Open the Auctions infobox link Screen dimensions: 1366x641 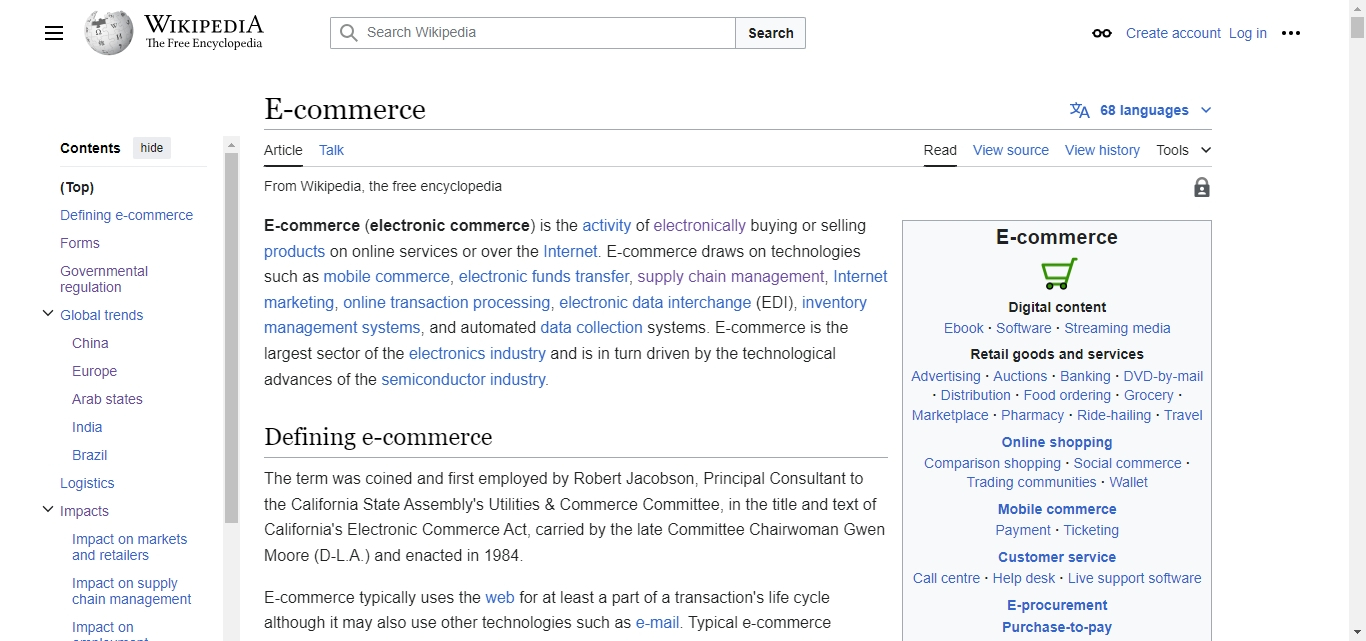[1020, 376]
